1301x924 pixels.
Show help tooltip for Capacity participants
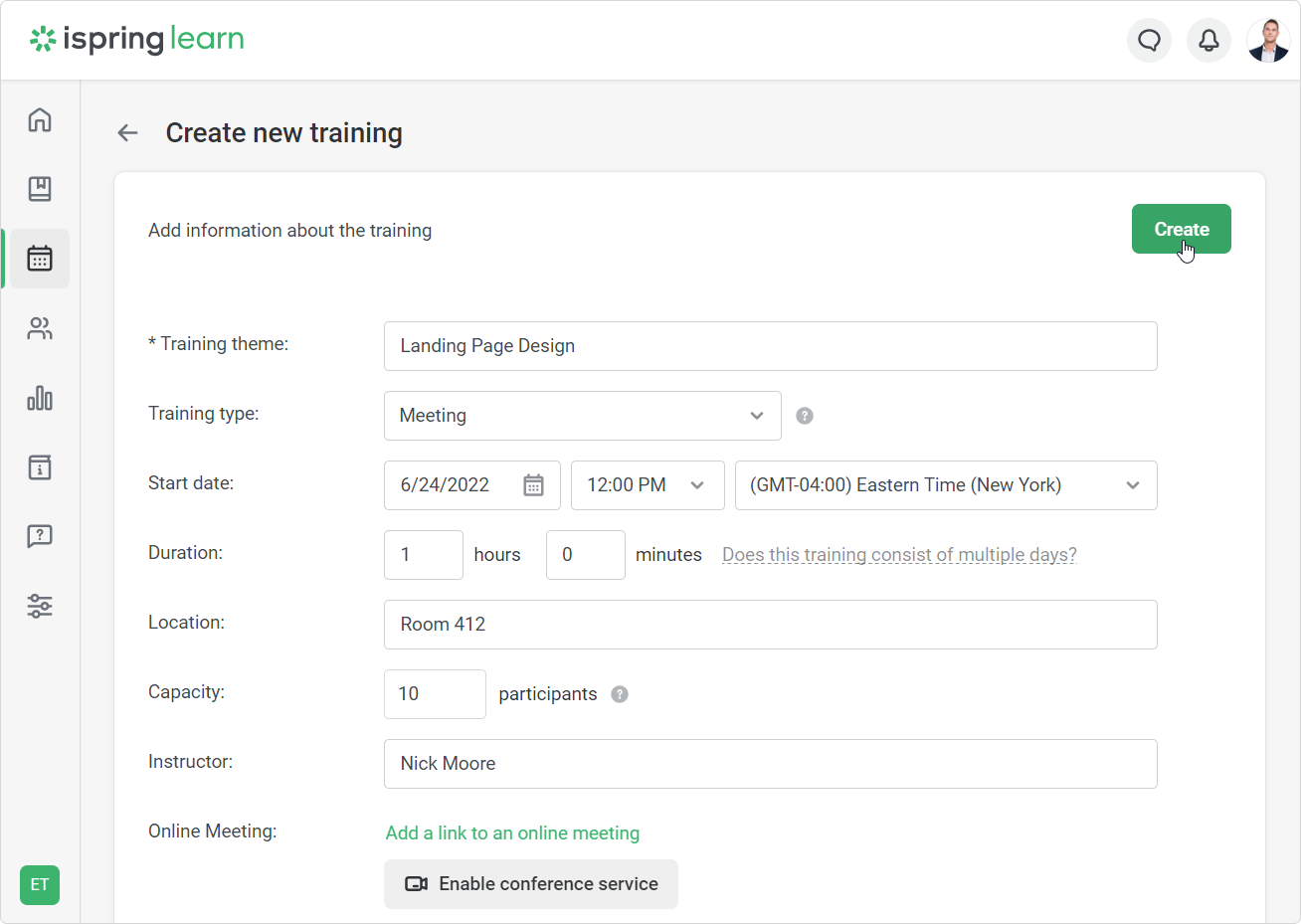(620, 694)
